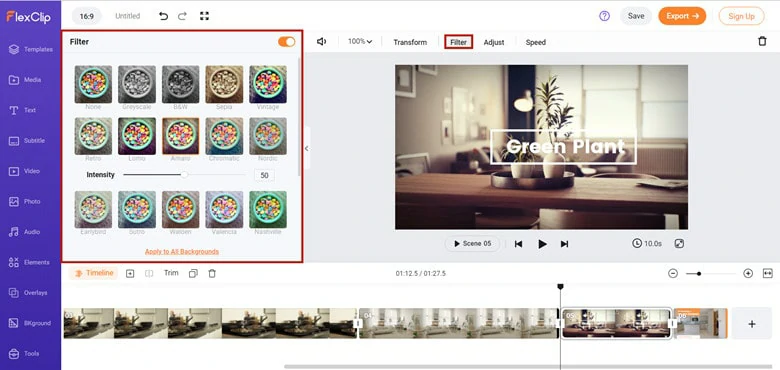The height and width of the screenshot is (370, 780).
Task: Mute audio with the speaker icon
Action: [321, 42]
